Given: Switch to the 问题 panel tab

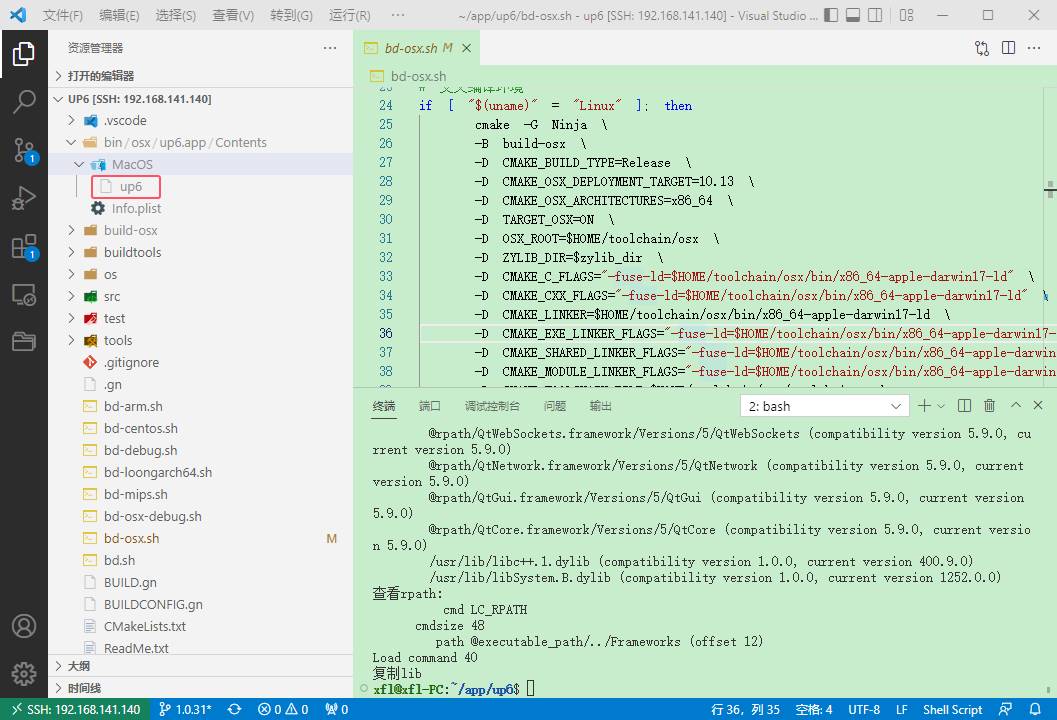Looking at the screenshot, I should point(554,406).
